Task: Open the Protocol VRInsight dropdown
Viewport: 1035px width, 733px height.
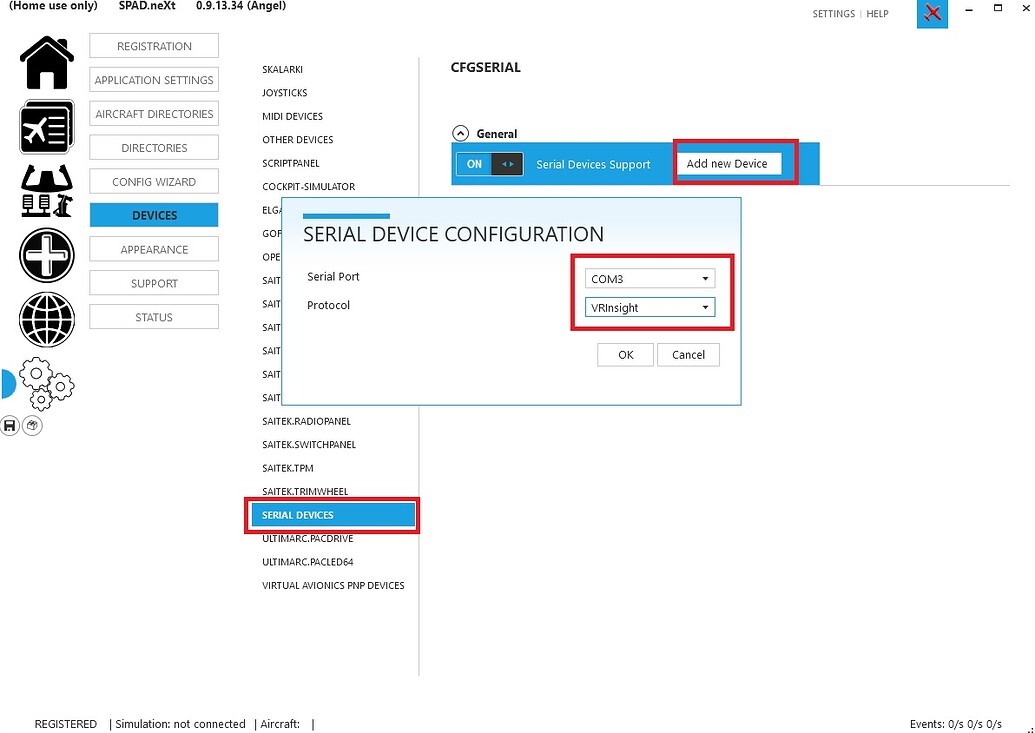Action: tap(650, 308)
